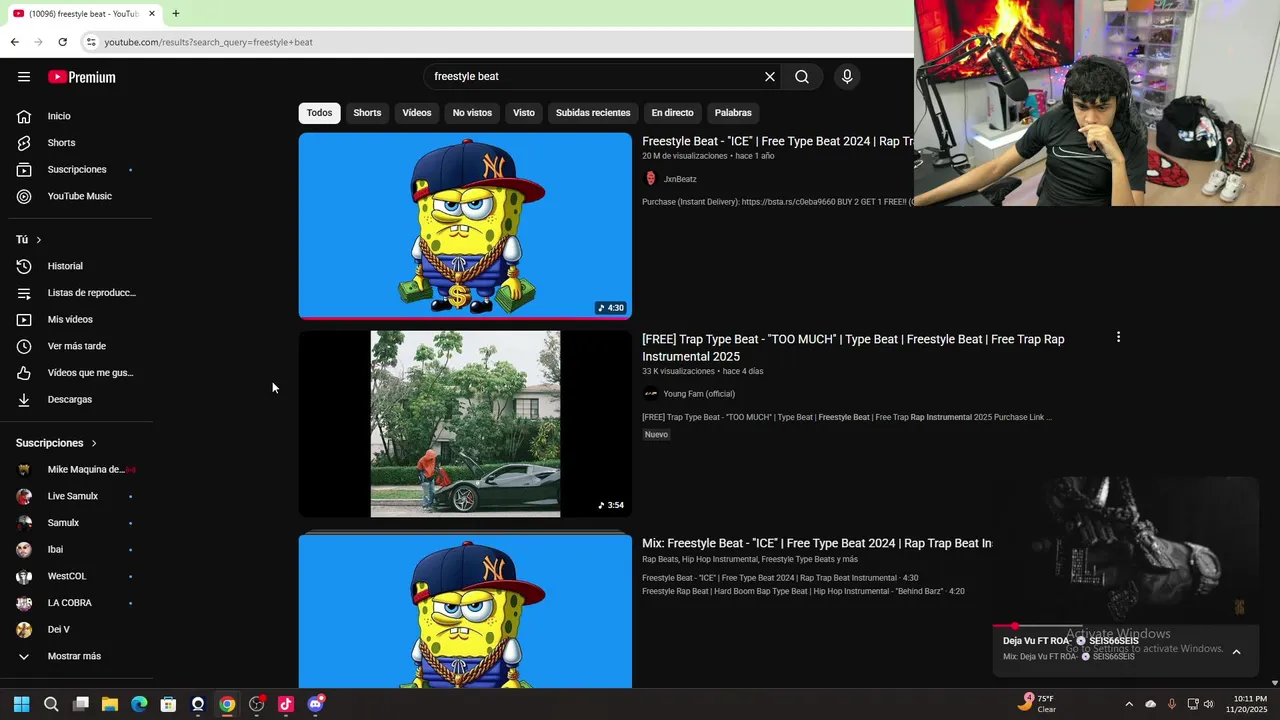Expand the Suscripciones section heading chevron

[94, 443]
